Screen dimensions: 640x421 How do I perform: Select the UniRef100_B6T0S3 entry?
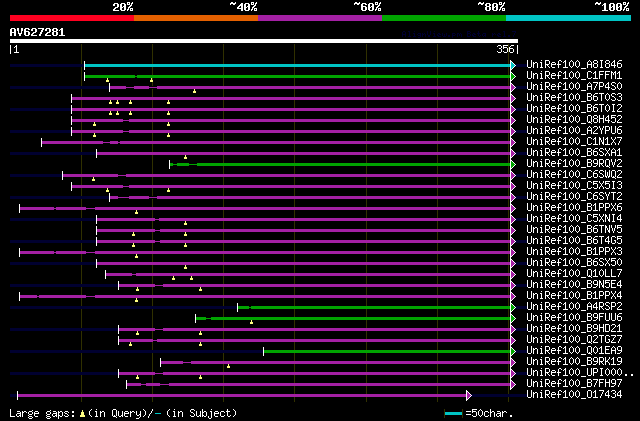coord(574,97)
